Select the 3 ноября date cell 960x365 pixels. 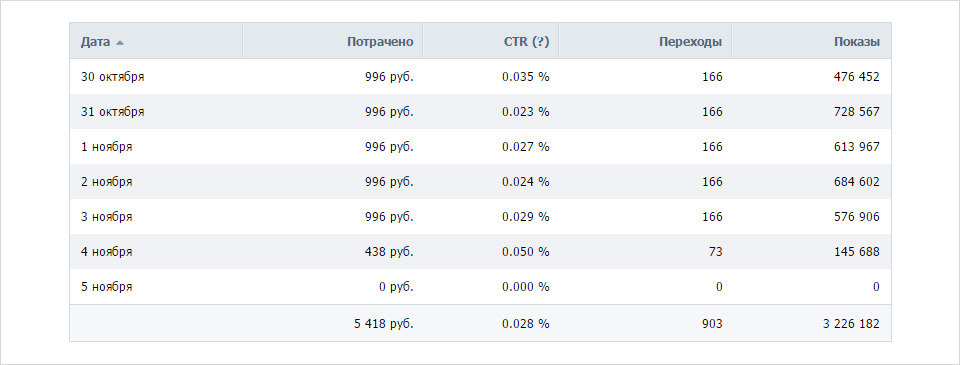click(107, 217)
